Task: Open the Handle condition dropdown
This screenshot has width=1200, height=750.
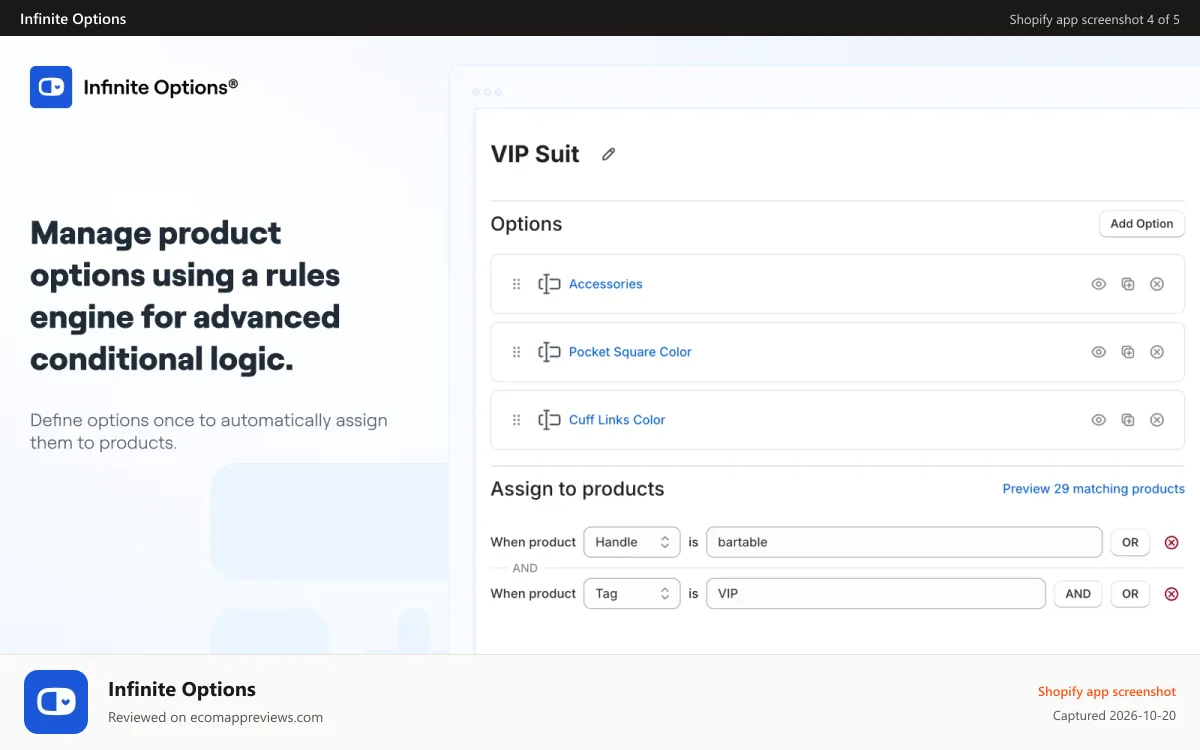Action: [x=632, y=542]
